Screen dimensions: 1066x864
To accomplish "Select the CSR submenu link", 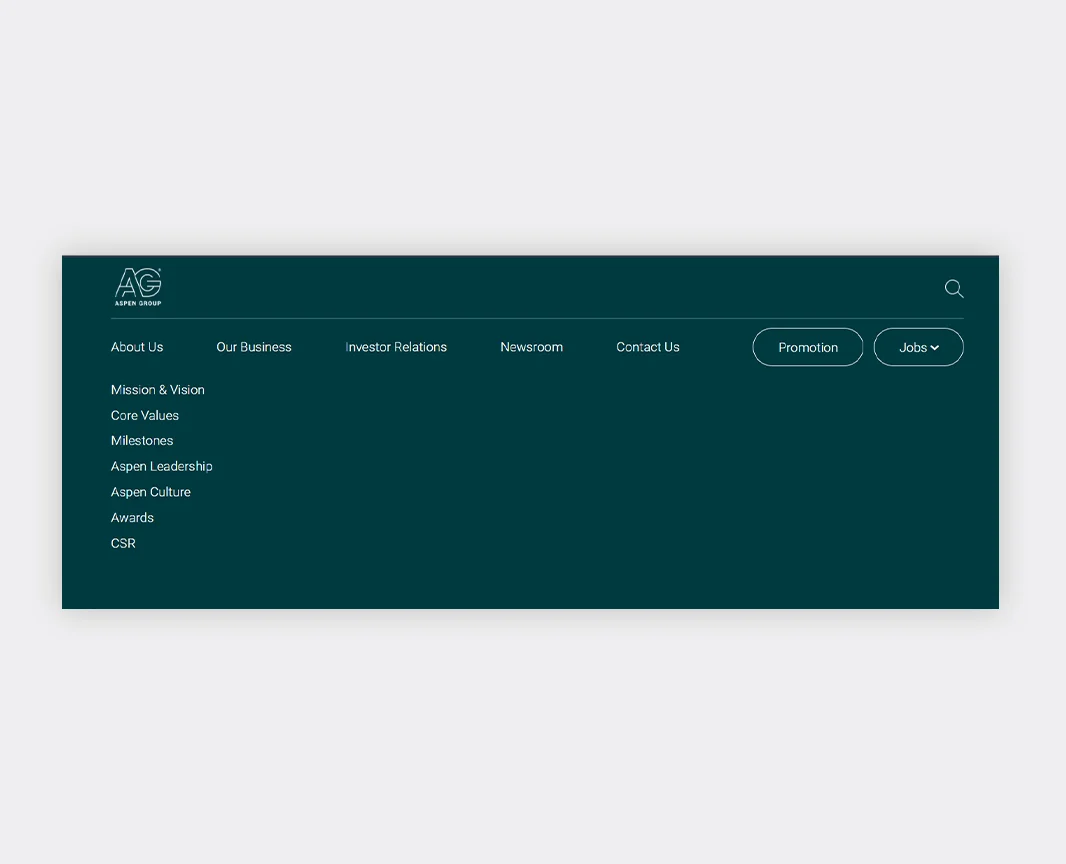I will tap(123, 543).
